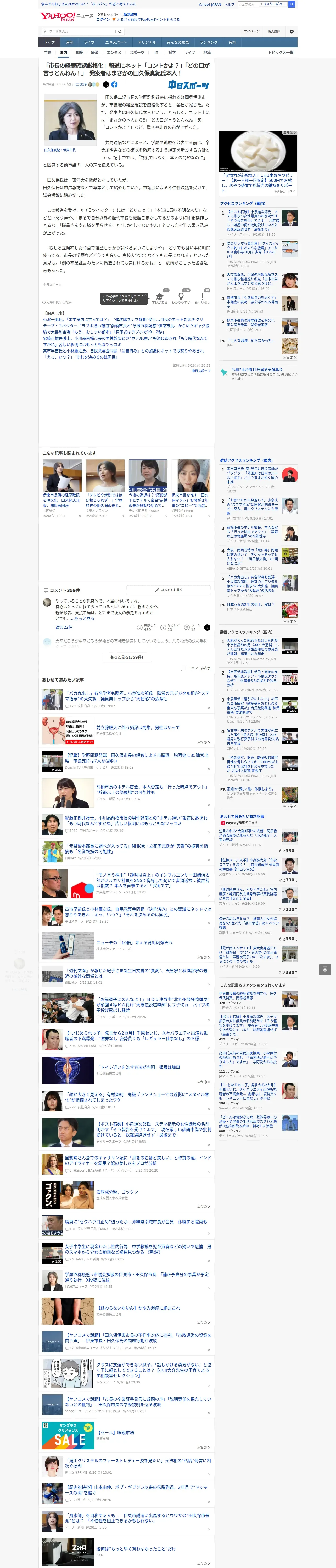Click the keyword search magnifier button

point(120,32)
